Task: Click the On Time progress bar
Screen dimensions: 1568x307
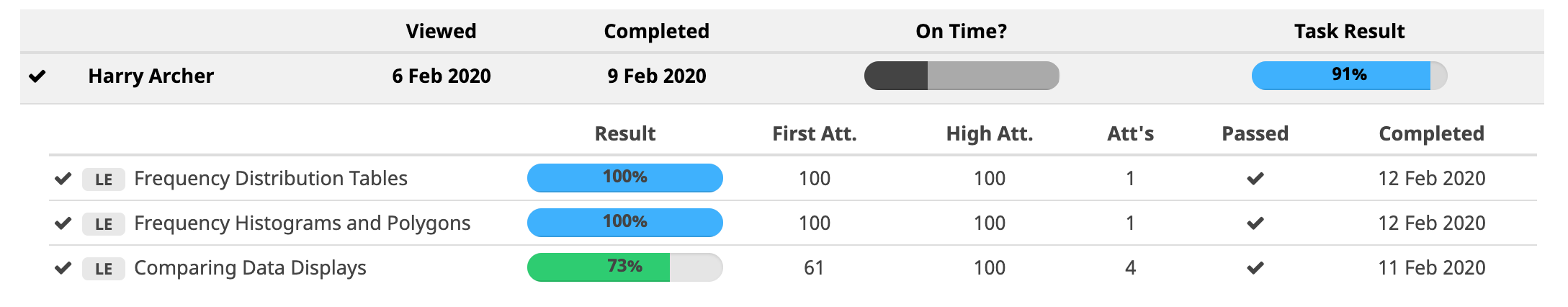Action: coord(962,76)
